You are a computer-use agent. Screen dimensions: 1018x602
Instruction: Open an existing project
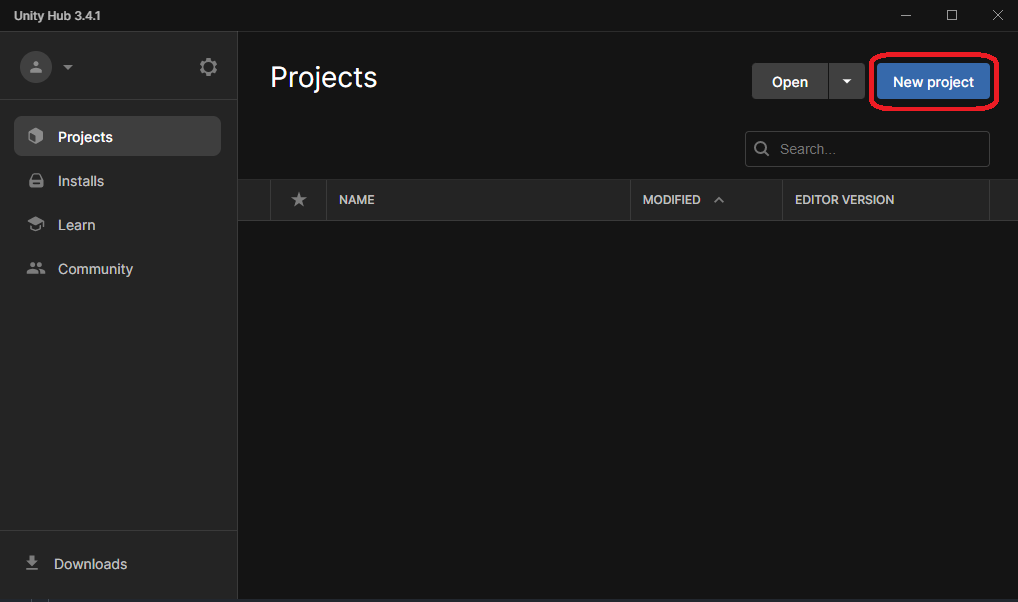point(790,81)
